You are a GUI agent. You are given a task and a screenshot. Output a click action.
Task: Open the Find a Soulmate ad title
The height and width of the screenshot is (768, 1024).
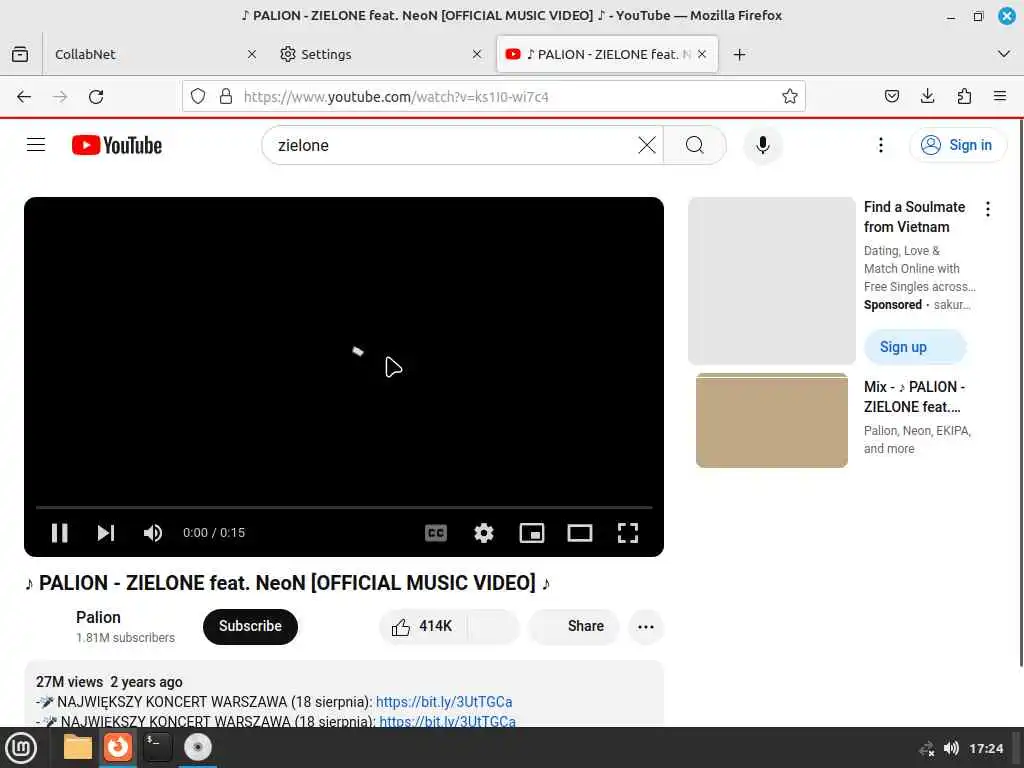[x=914, y=217]
